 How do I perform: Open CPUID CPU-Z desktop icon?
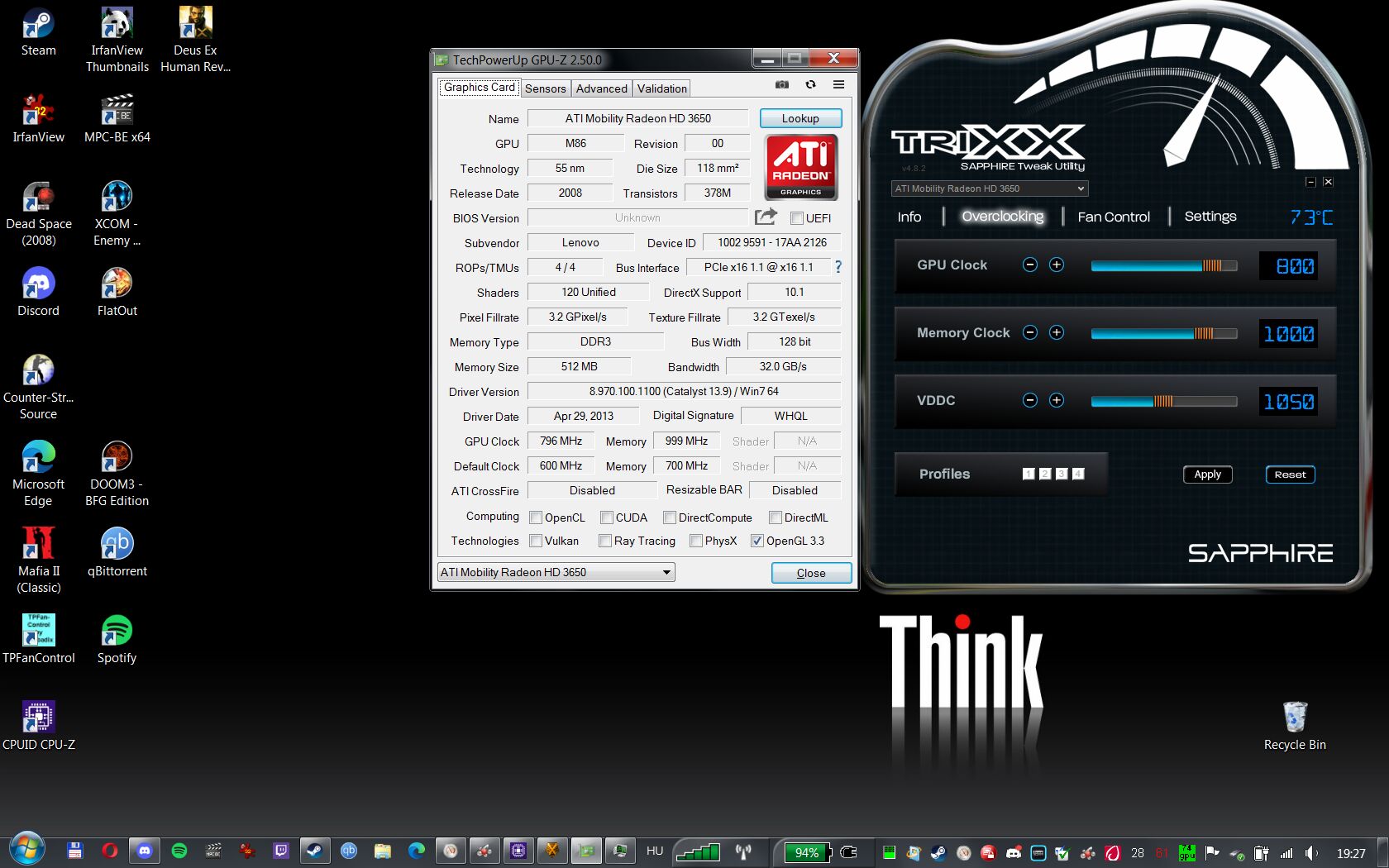(38, 727)
